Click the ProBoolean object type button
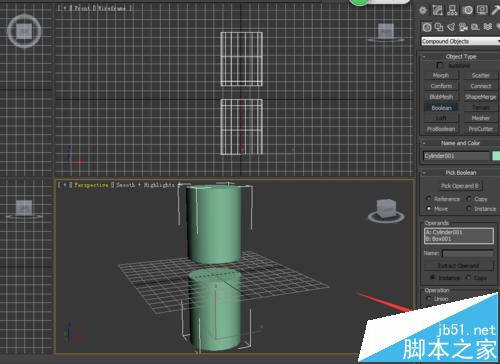This screenshot has height=364, width=500. point(441,129)
